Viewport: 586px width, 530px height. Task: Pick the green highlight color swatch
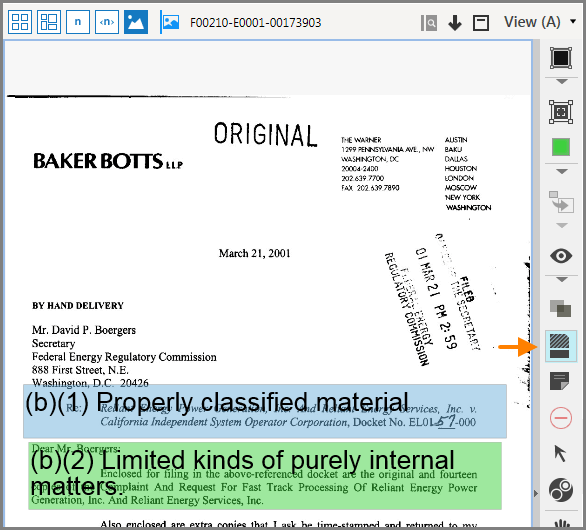point(561,147)
